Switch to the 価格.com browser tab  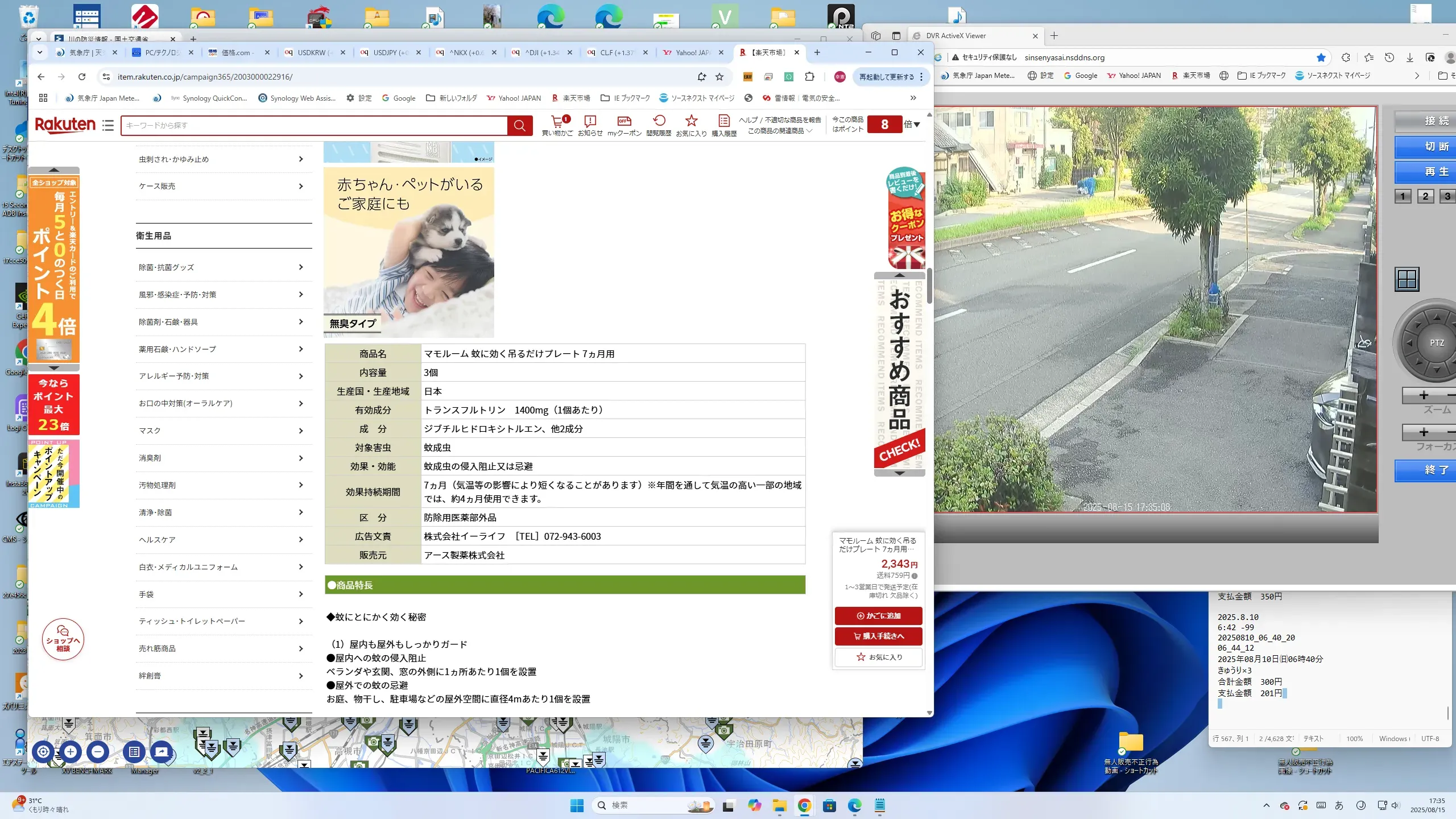(x=237, y=52)
